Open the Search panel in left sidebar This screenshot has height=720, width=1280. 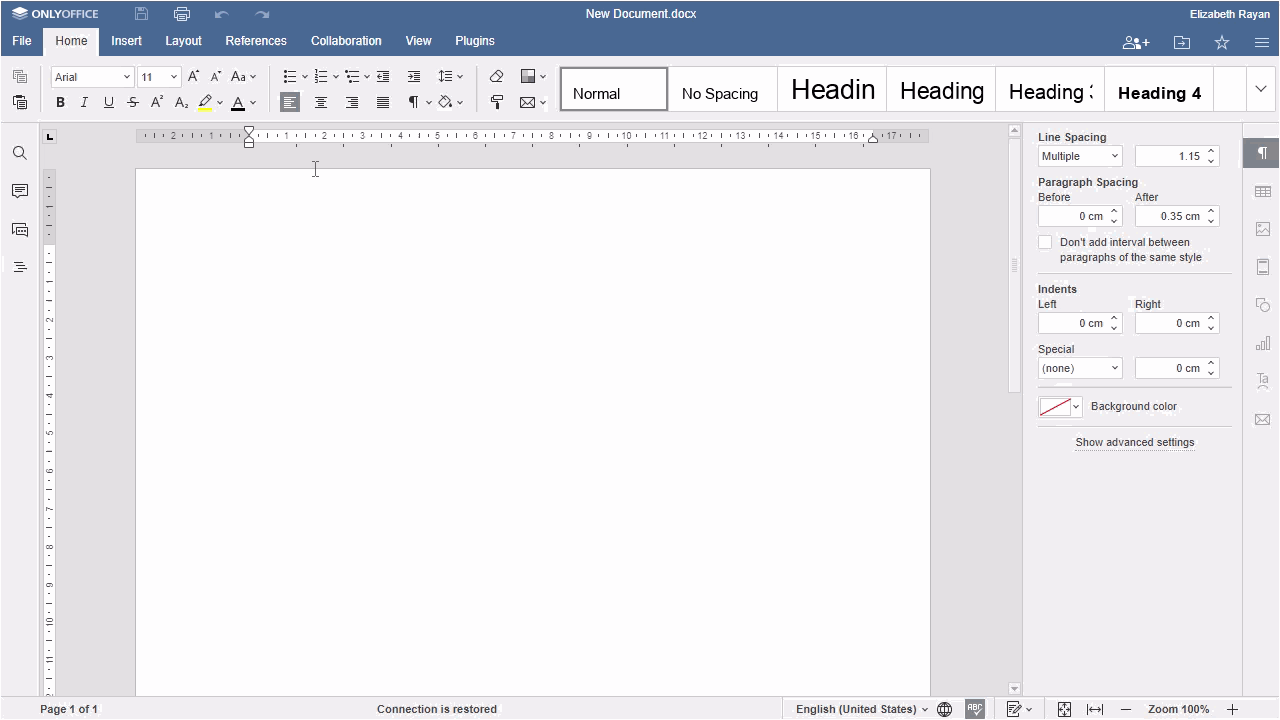pos(19,153)
